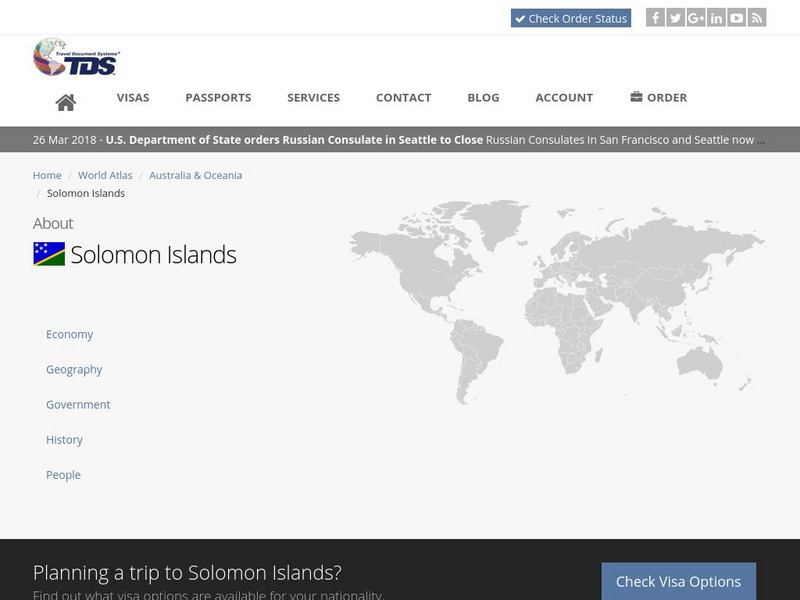Image resolution: width=800 pixels, height=600 pixels.
Task: Open the PASSPORTS menu
Action: tap(217, 97)
